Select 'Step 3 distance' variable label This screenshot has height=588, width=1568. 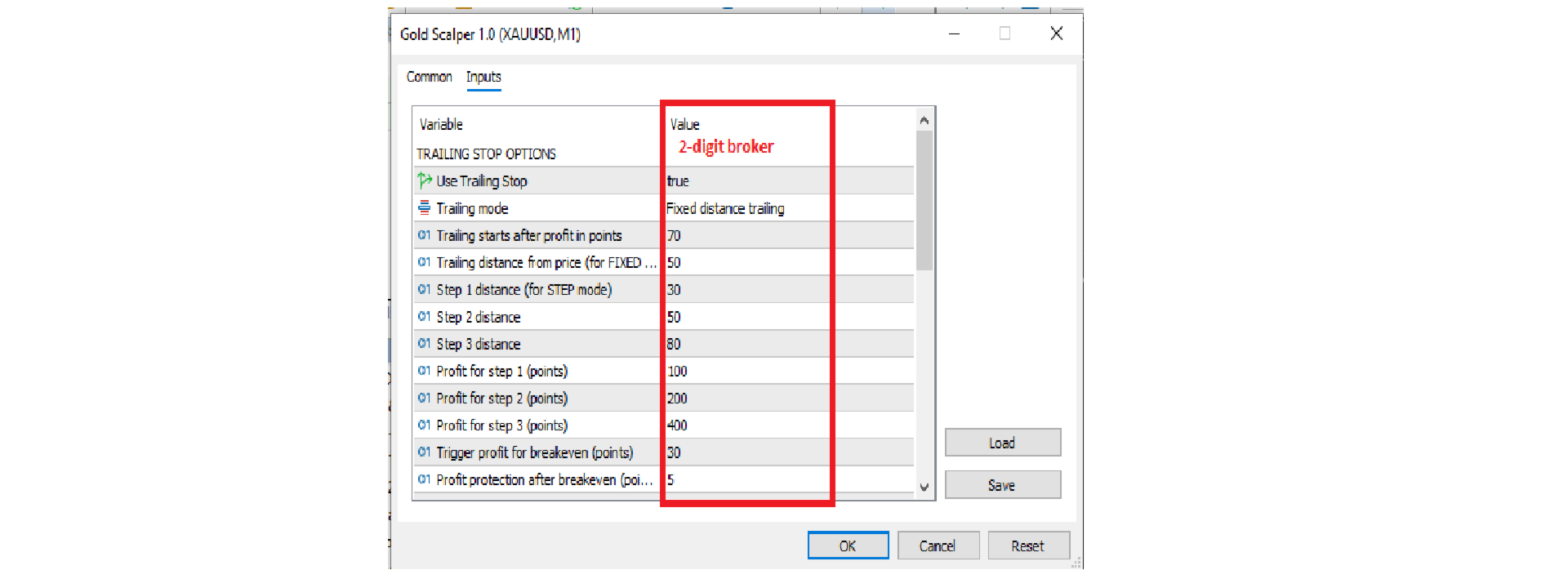479,344
